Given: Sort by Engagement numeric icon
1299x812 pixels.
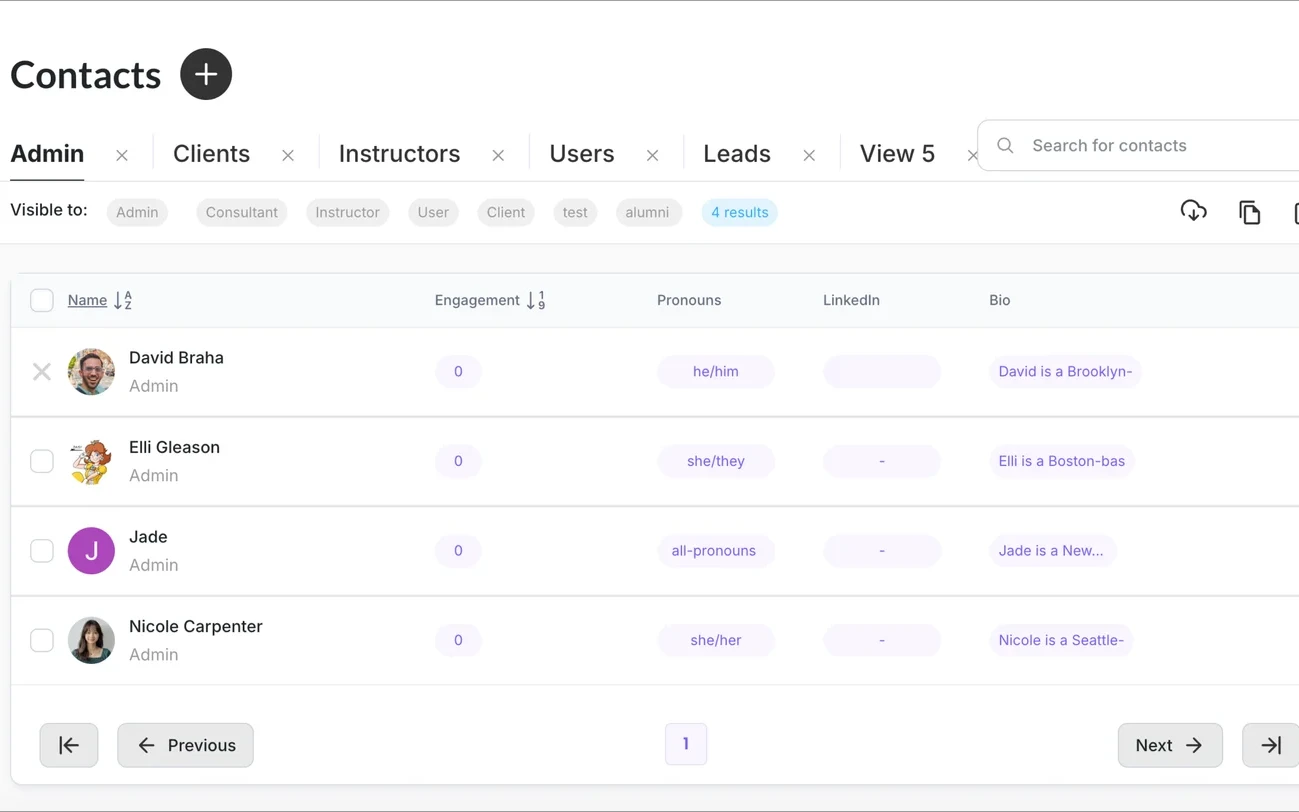Looking at the screenshot, I should [536, 300].
